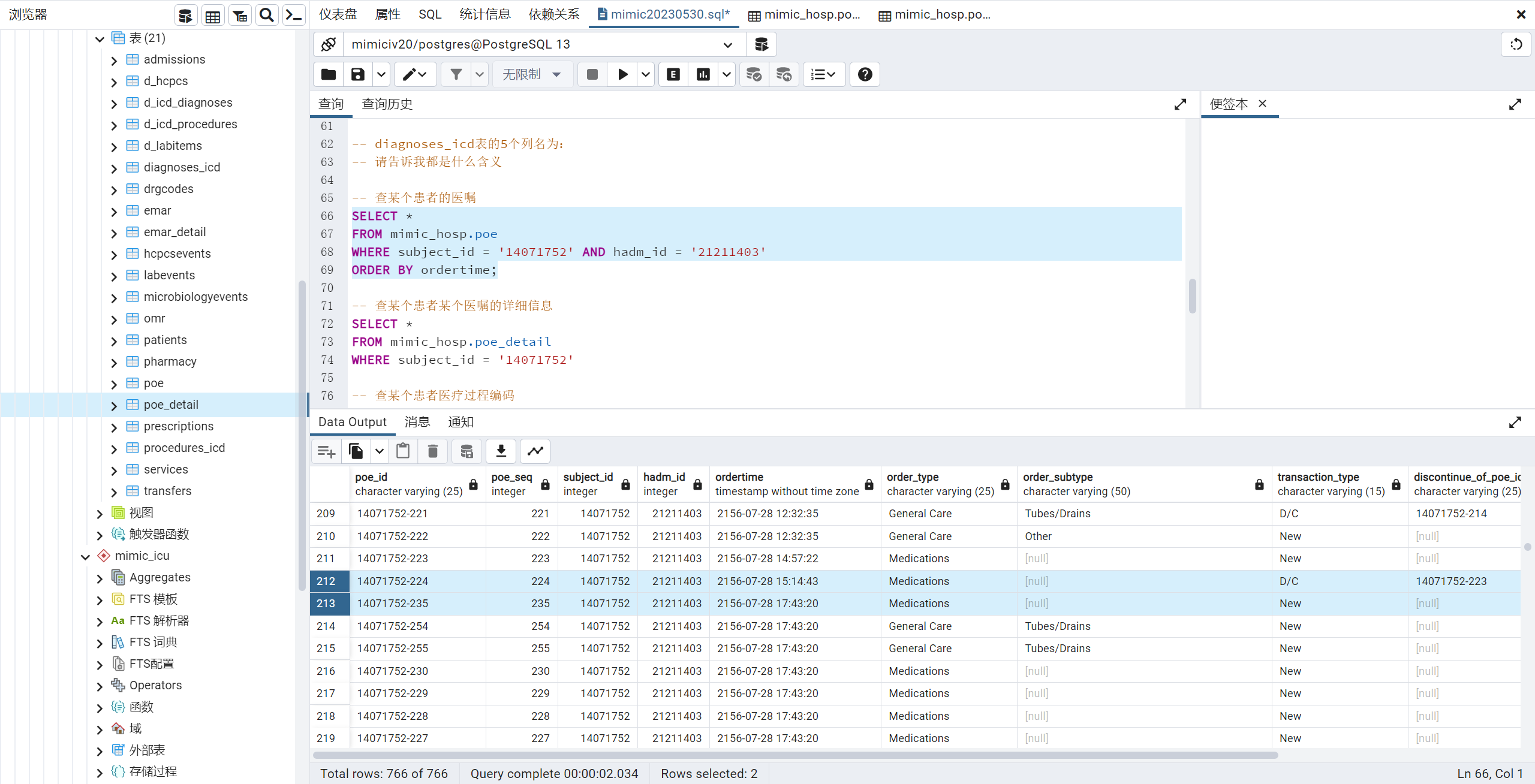Click the Filter rows funnel icon
The image size is (1535, 784).
tap(456, 74)
